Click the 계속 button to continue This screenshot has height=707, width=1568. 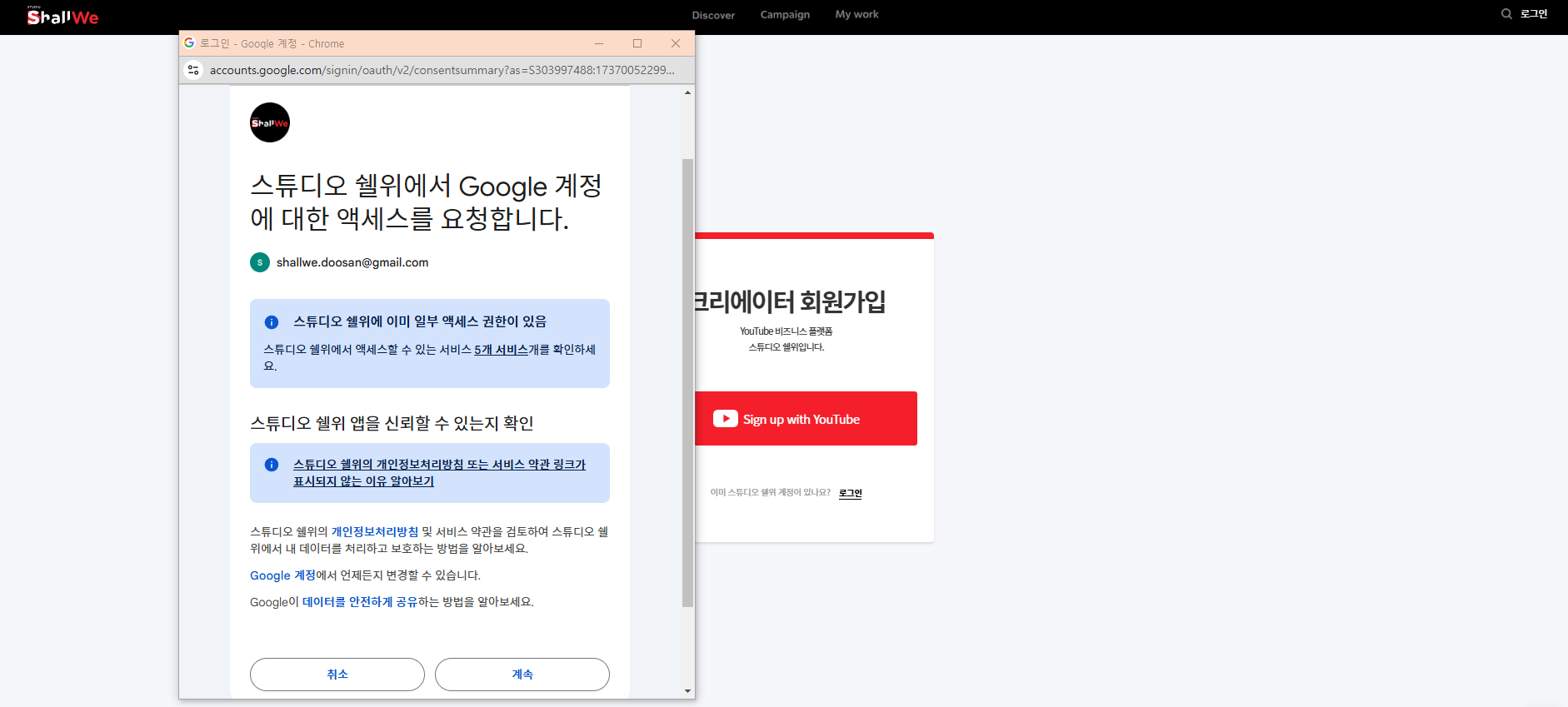522,675
